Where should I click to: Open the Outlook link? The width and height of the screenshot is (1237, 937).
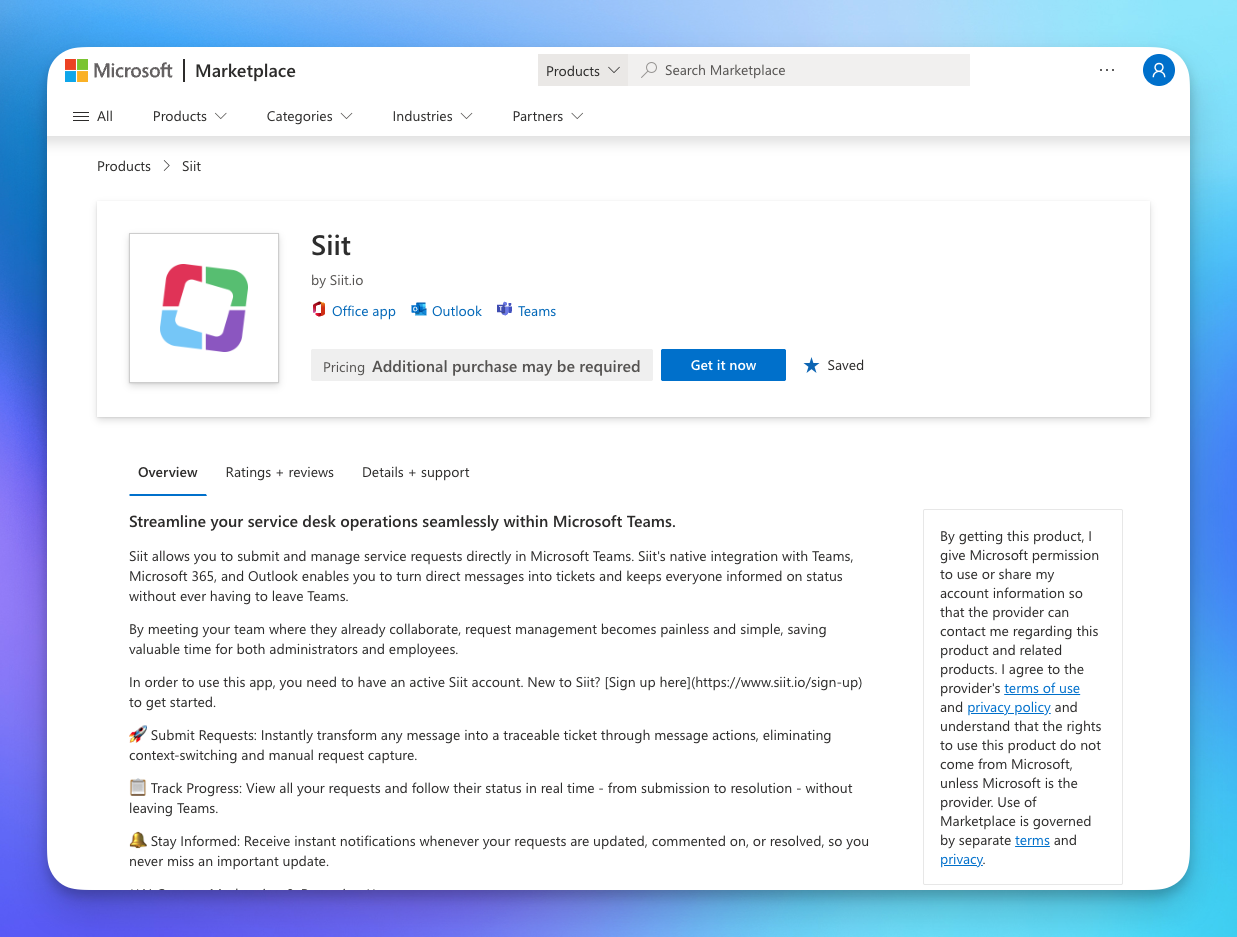[x=457, y=311]
